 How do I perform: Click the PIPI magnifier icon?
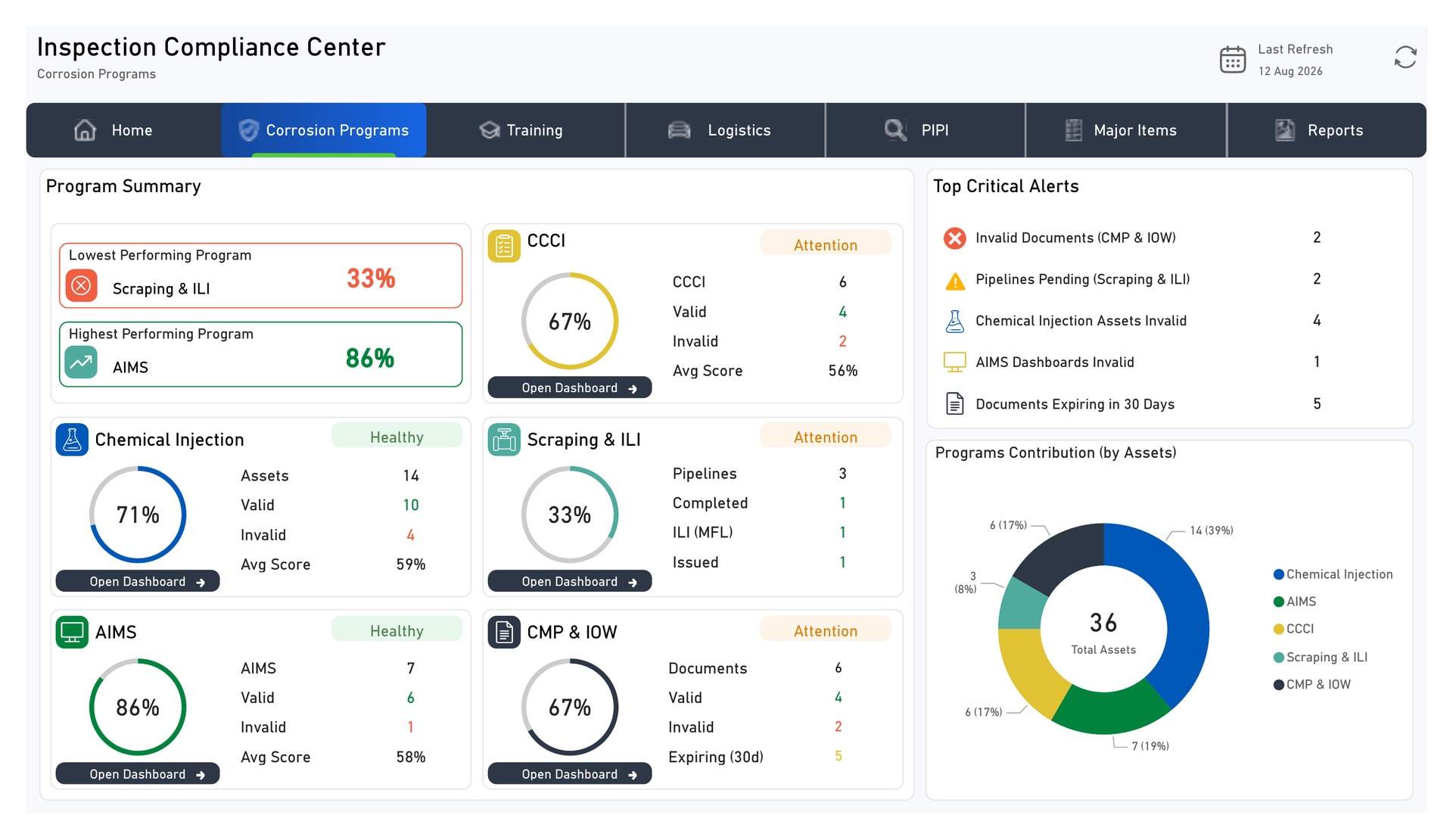895,130
